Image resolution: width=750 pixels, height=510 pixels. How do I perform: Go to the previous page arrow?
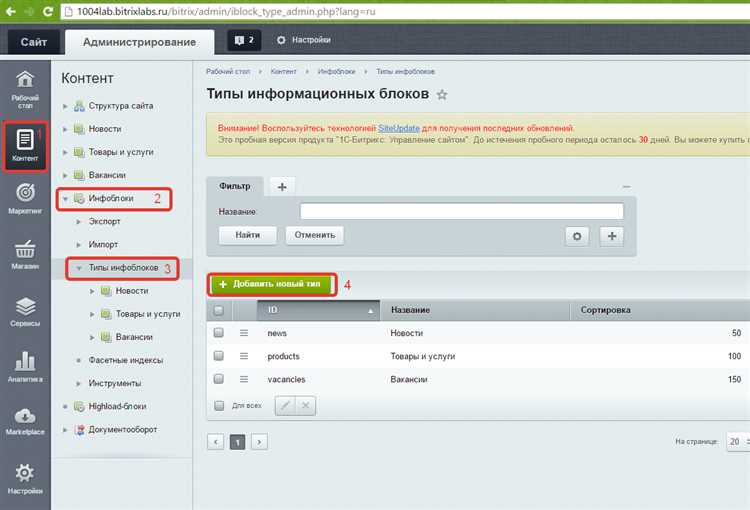point(216,442)
